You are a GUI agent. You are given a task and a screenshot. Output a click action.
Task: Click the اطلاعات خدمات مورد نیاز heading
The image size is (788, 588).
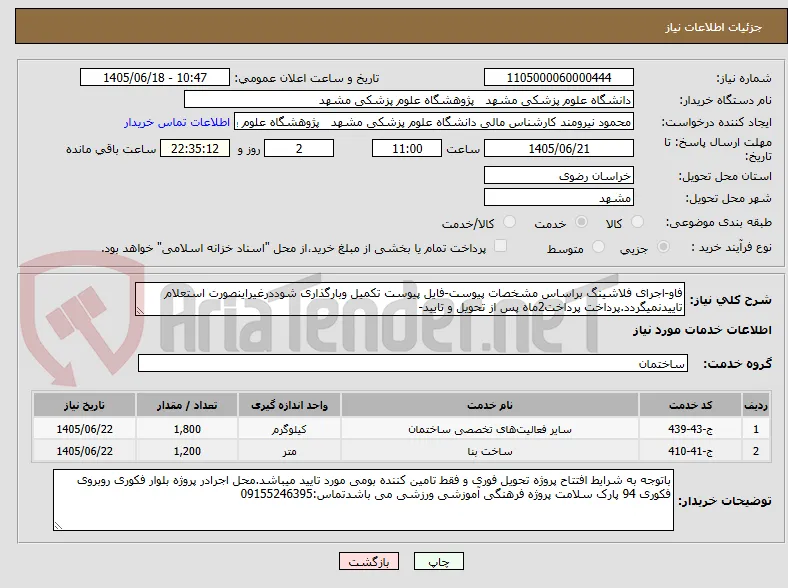(702, 330)
